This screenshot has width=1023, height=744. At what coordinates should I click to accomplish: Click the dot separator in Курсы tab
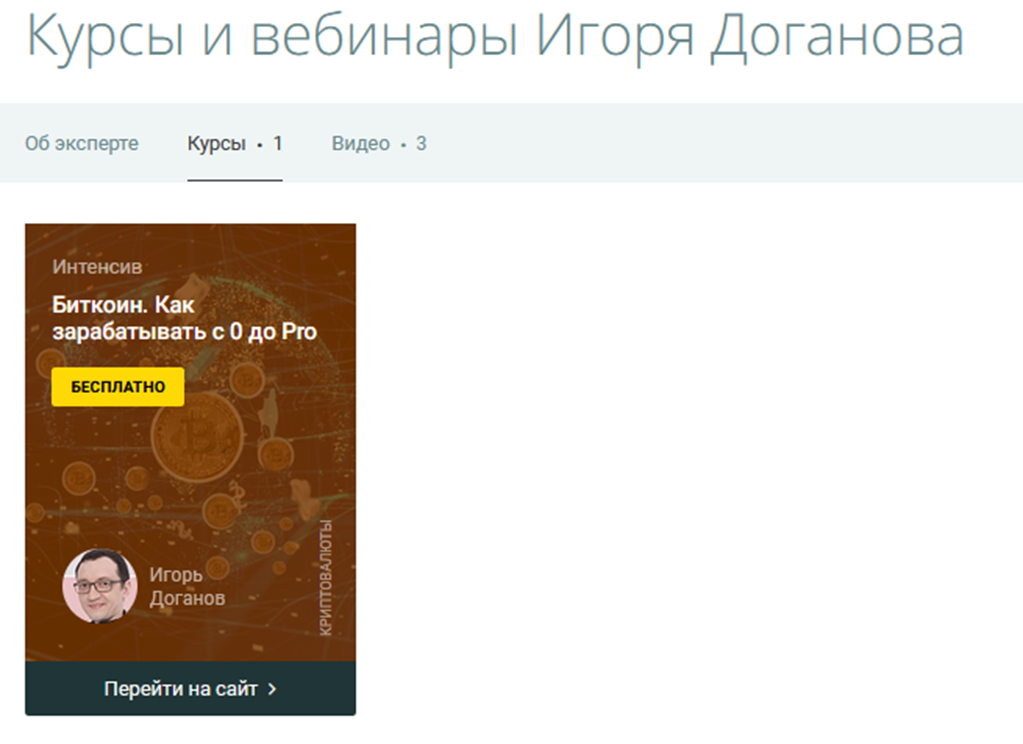259,145
